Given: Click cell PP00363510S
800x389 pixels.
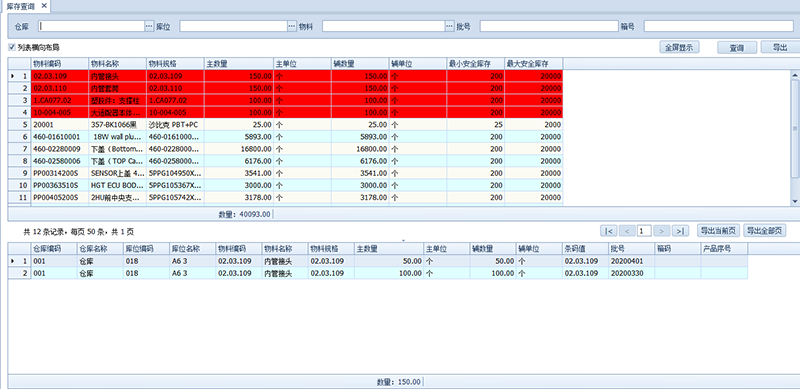Looking at the screenshot, I should 60,185.
